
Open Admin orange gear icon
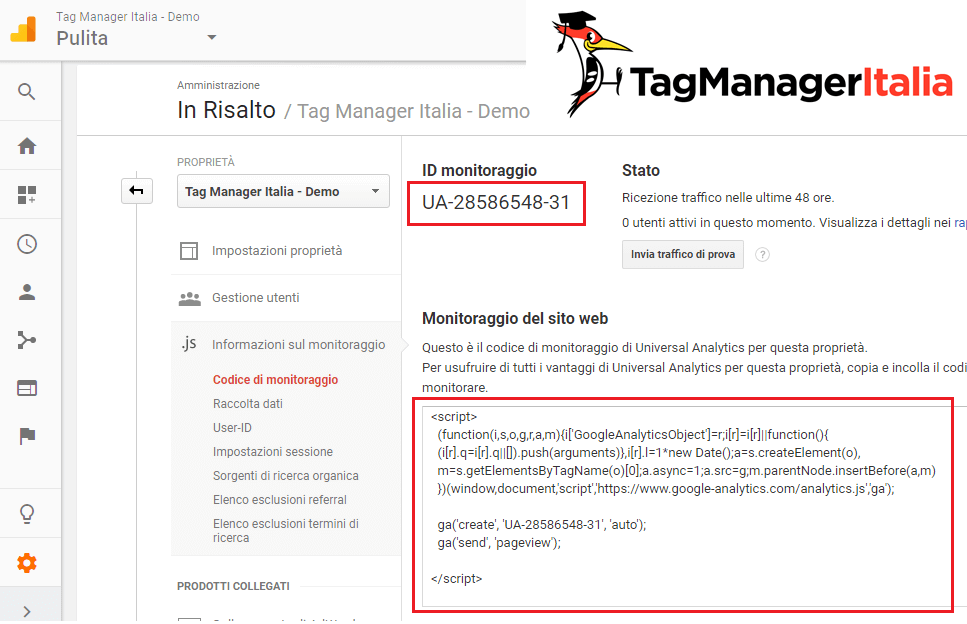tap(27, 562)
